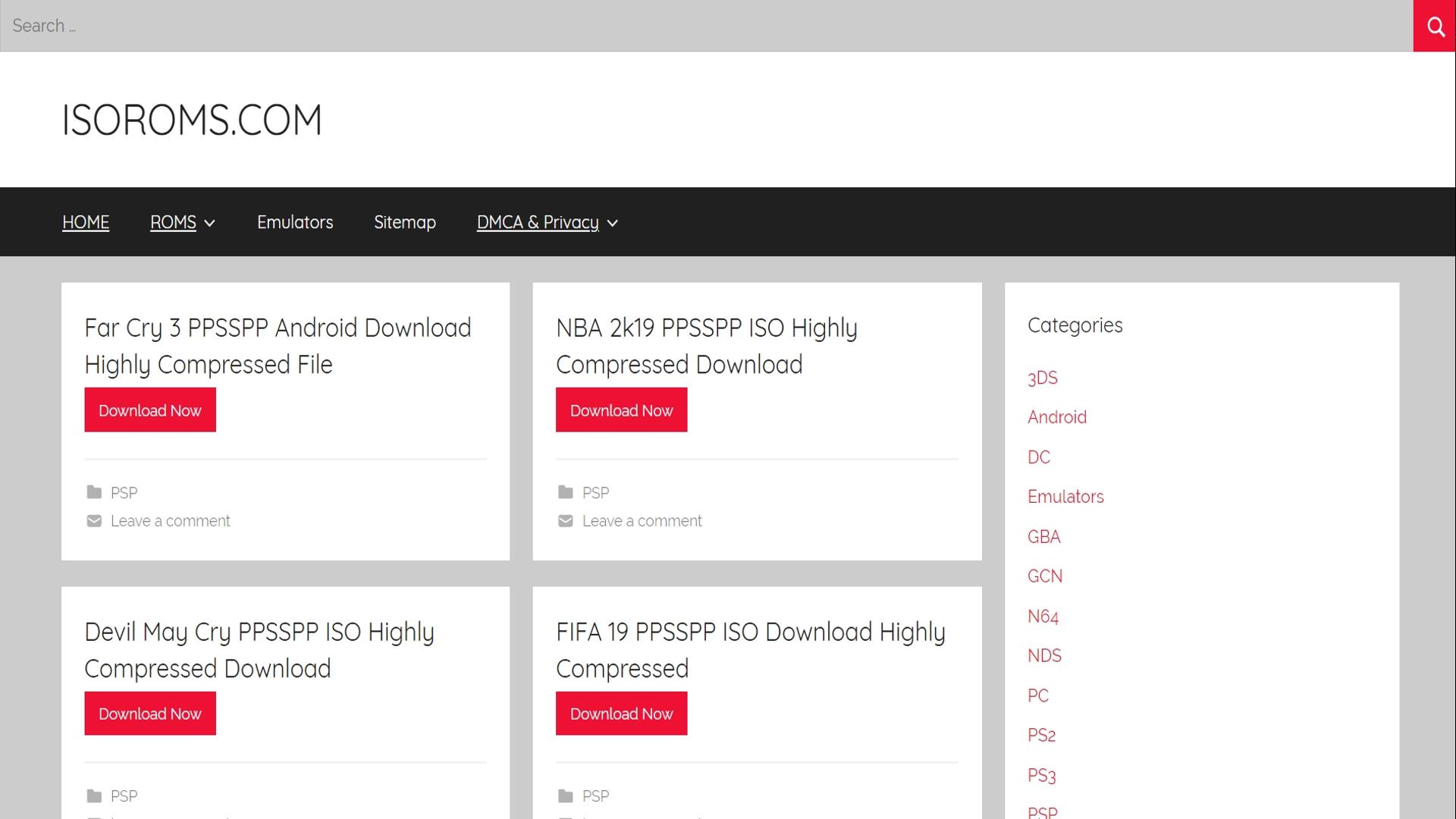Go to HOME in navigation
The height and width of the screenshot is (819, 1456).
tap(86, 222)
